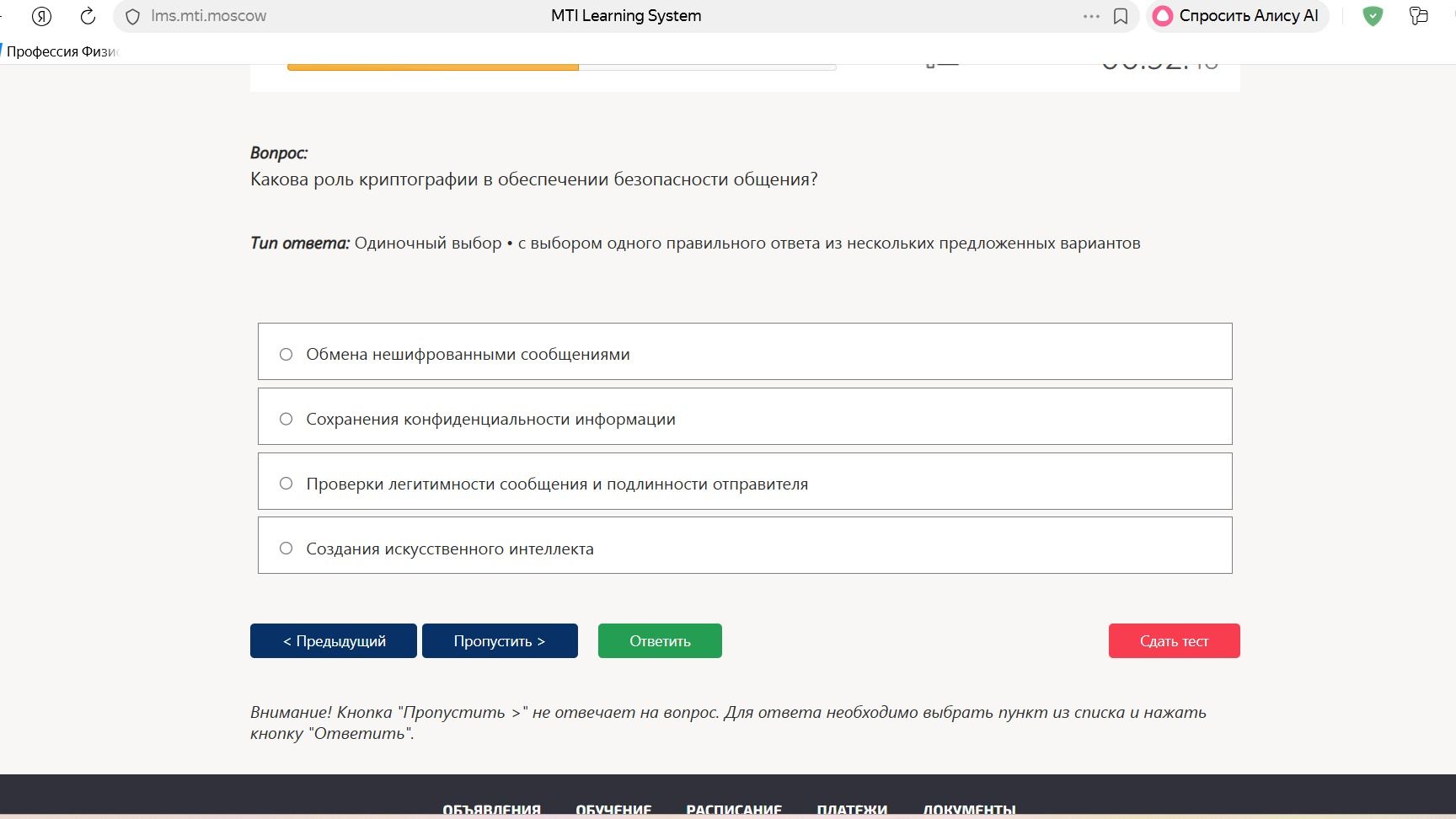Go back with '< Предыдущий' button
Viewport: 1456px width, 819px height.
(334, 640)
